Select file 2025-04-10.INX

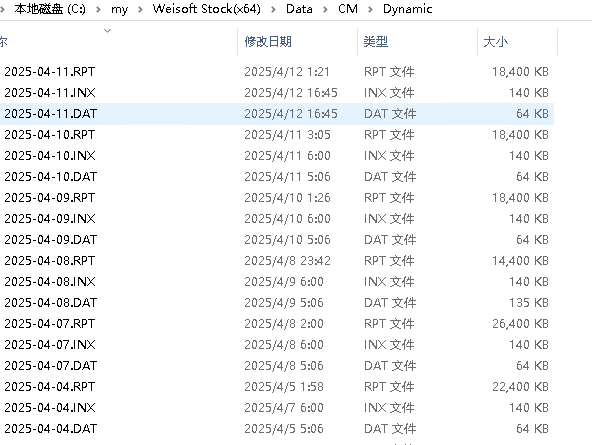(50, 156)
